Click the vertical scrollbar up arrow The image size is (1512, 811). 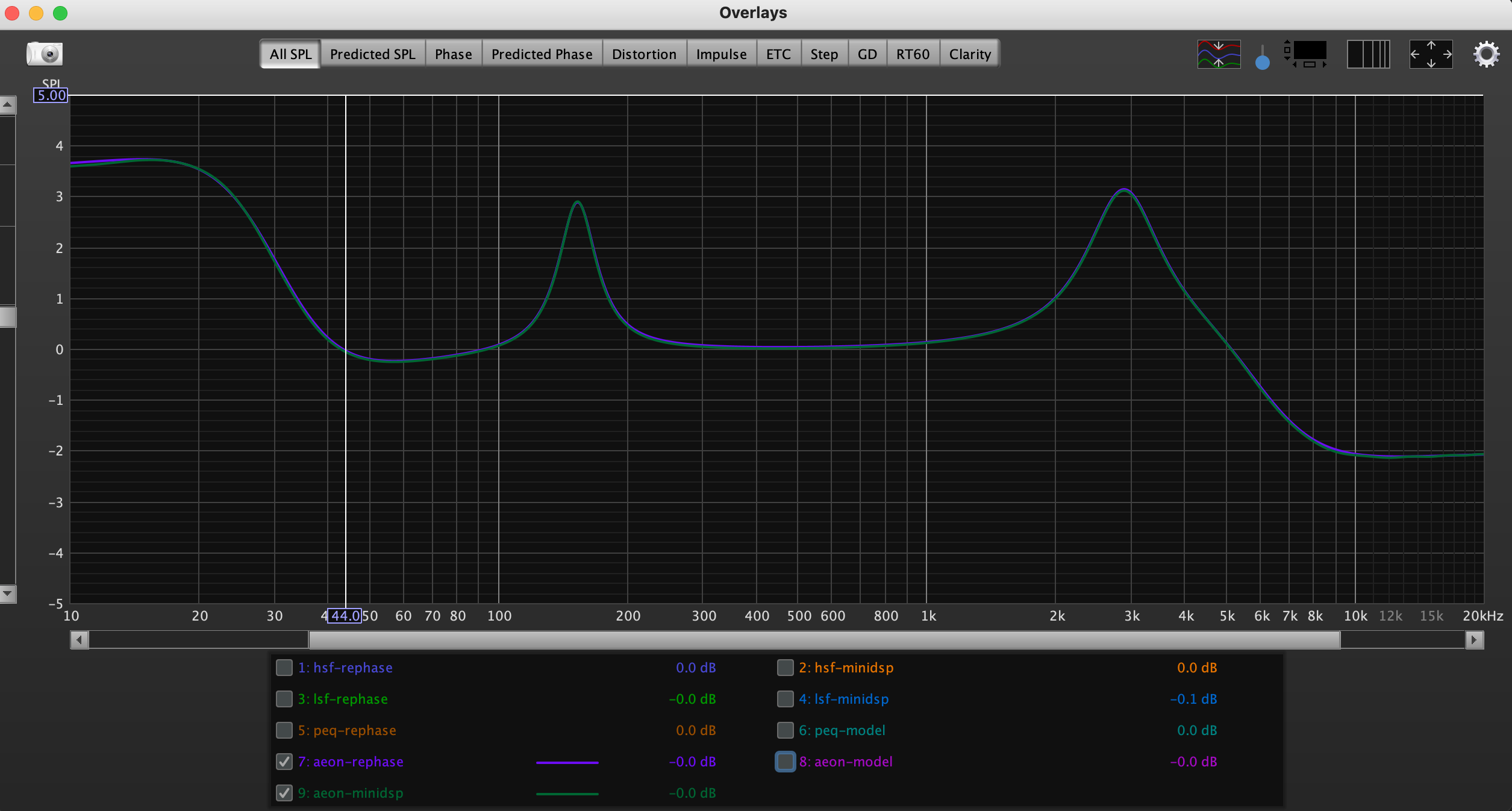pos(7,105)
